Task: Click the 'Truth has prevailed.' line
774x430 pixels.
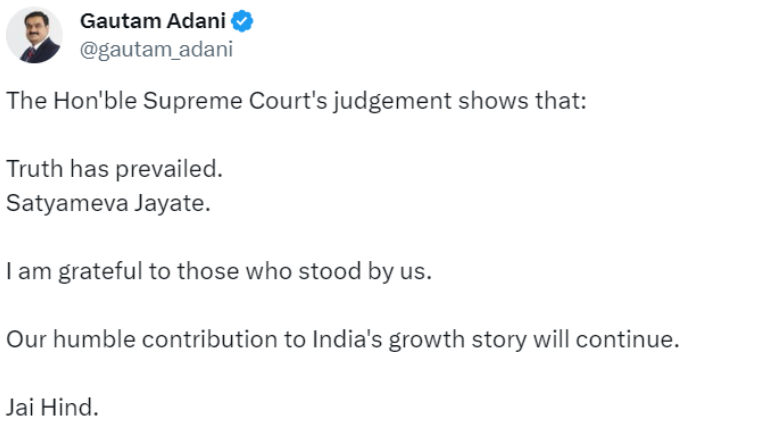Action: click(115, 169)
